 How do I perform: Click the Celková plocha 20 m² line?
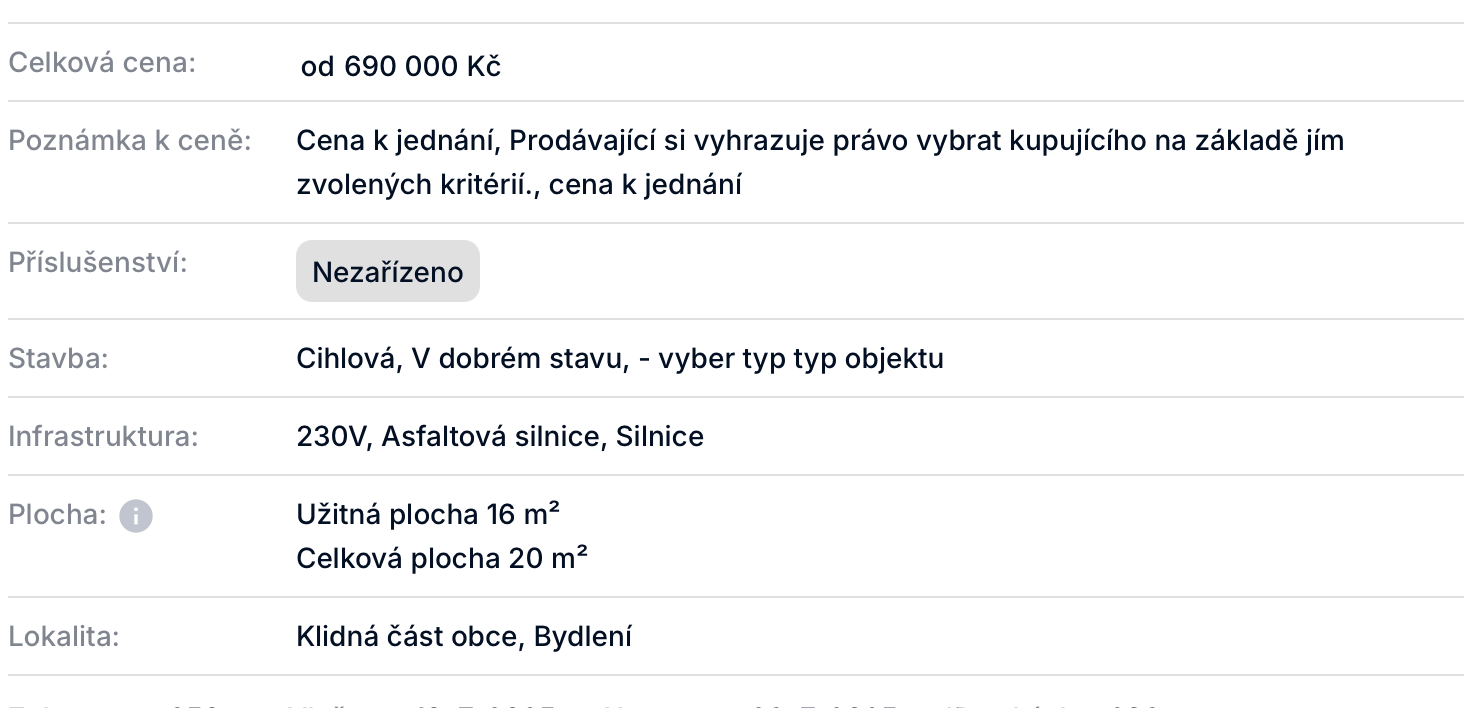point(442,557)
